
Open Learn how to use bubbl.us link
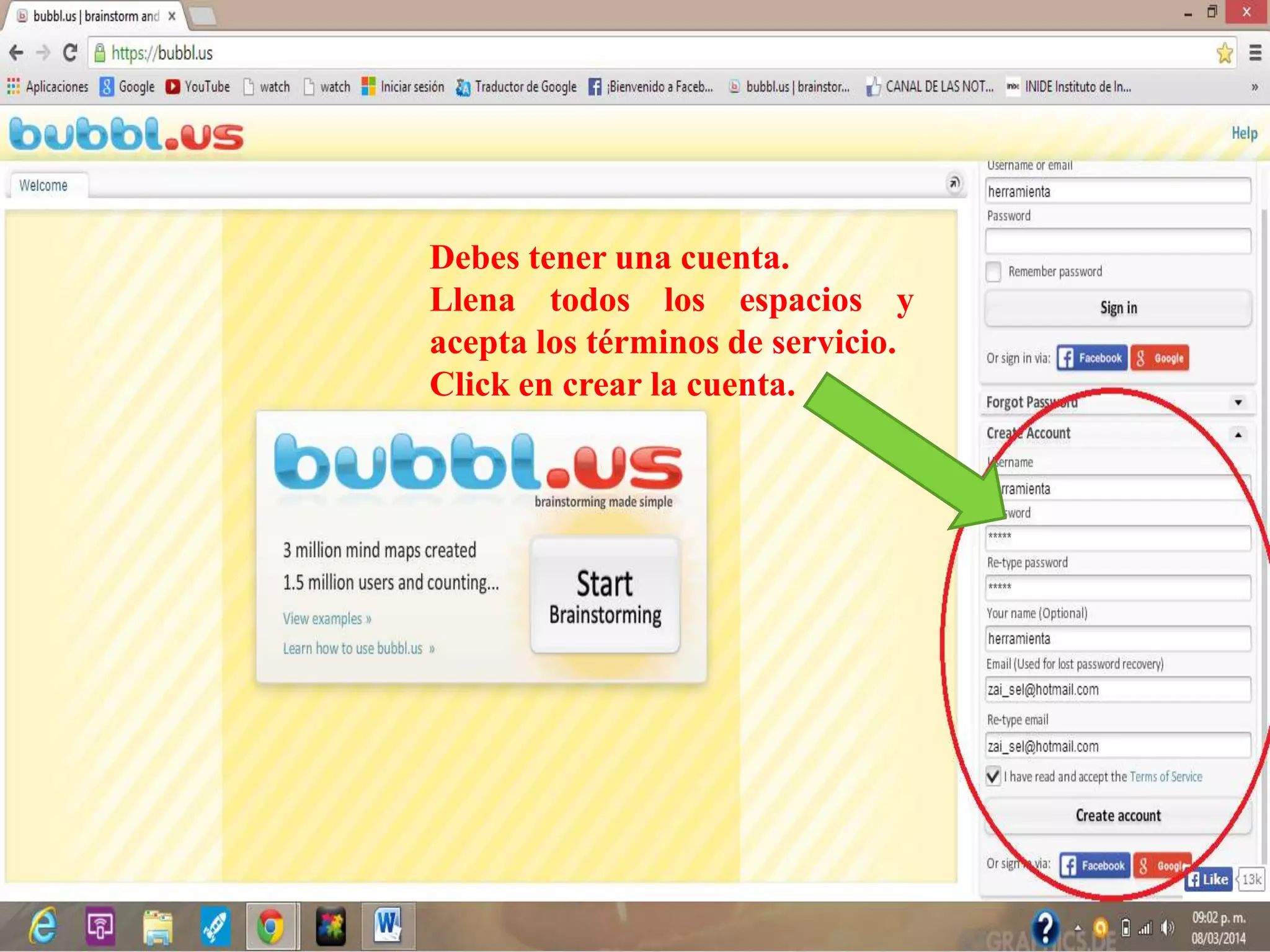[x=358, y=648]
